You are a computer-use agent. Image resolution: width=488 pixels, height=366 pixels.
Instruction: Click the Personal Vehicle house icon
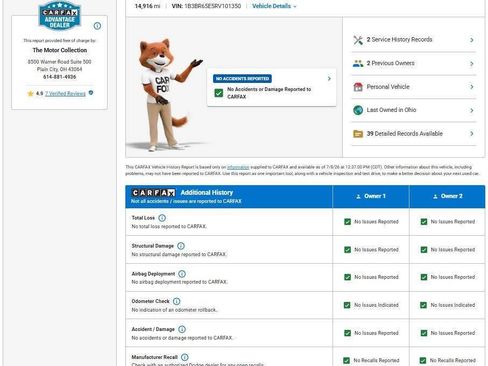358,87
